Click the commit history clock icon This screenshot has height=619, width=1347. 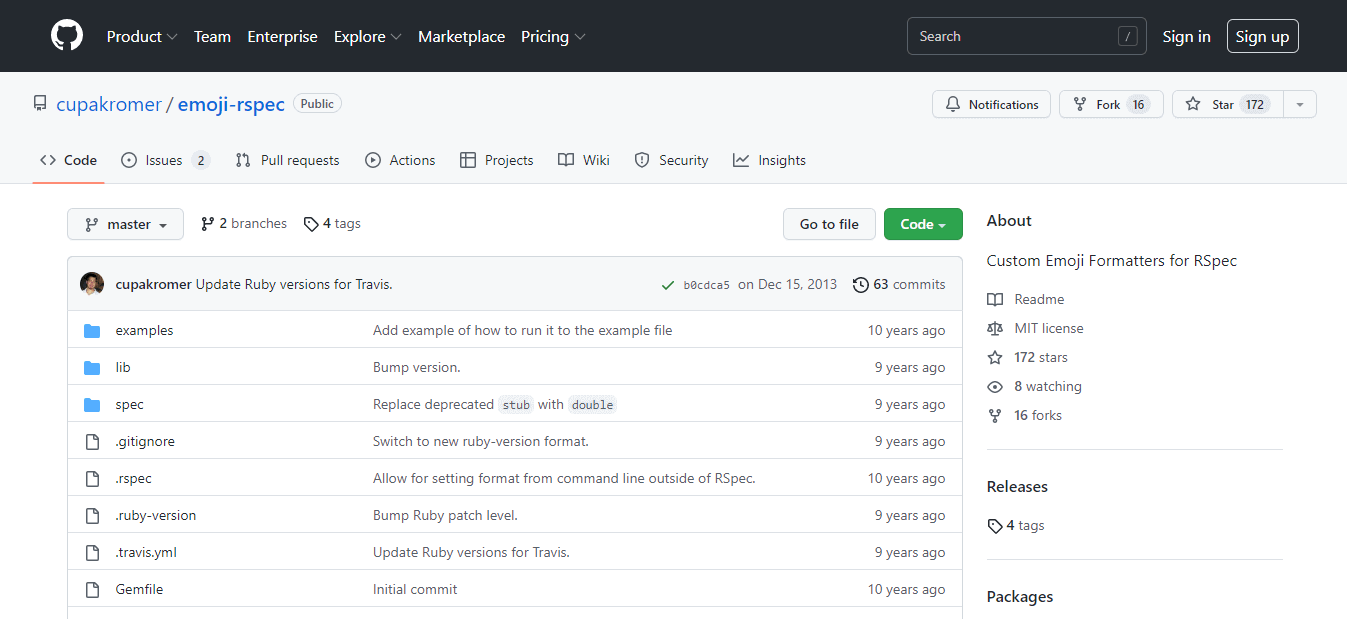coord(860,285)
